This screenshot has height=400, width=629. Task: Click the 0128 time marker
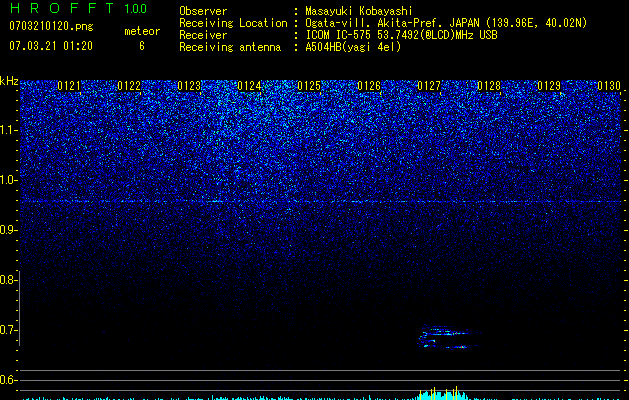tap(489, 86)
